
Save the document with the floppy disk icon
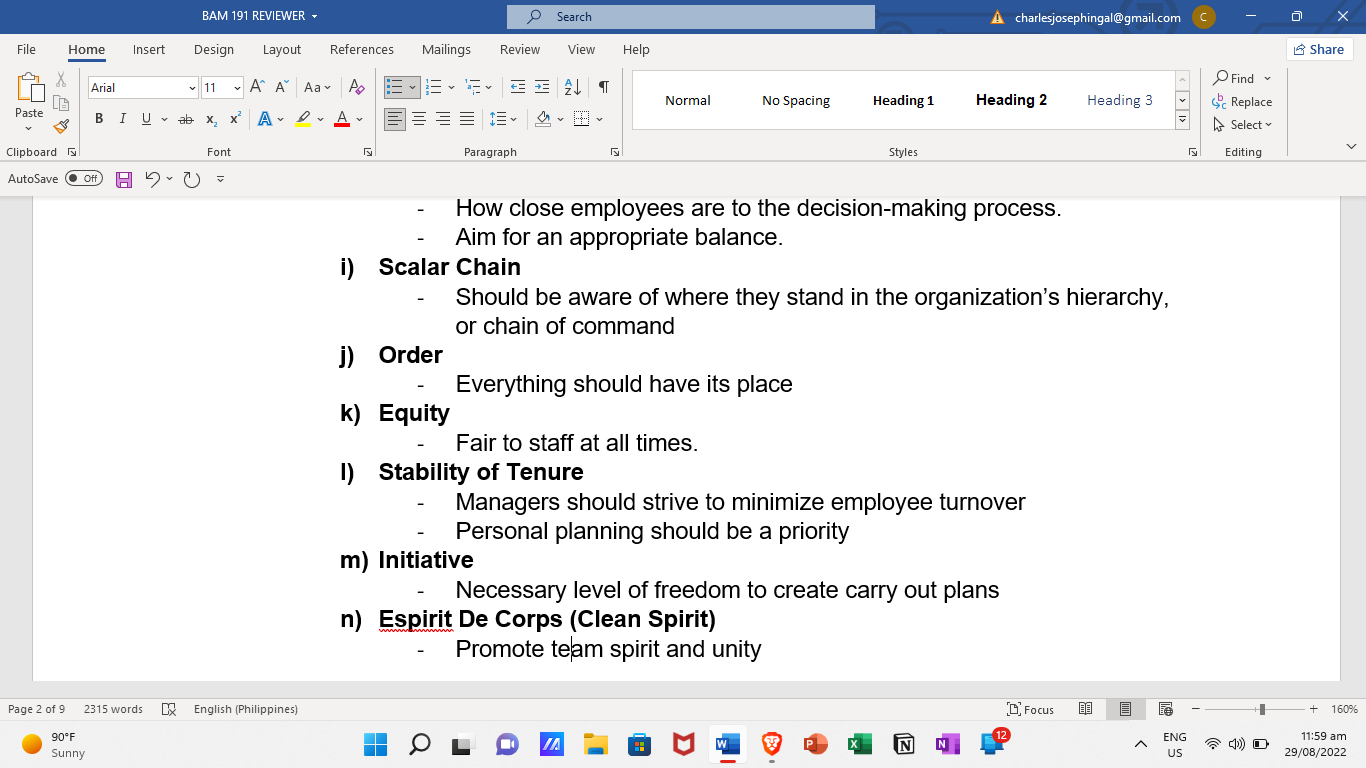(x=124, y=179)
